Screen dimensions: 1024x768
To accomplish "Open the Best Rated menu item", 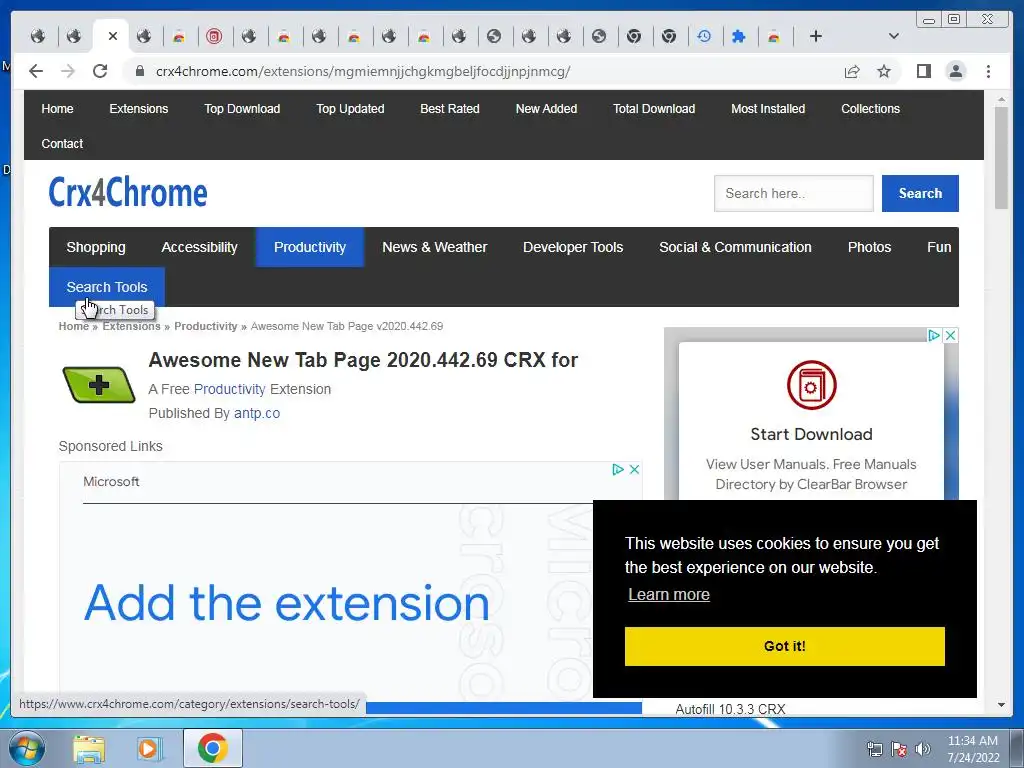I will point(450,108).
